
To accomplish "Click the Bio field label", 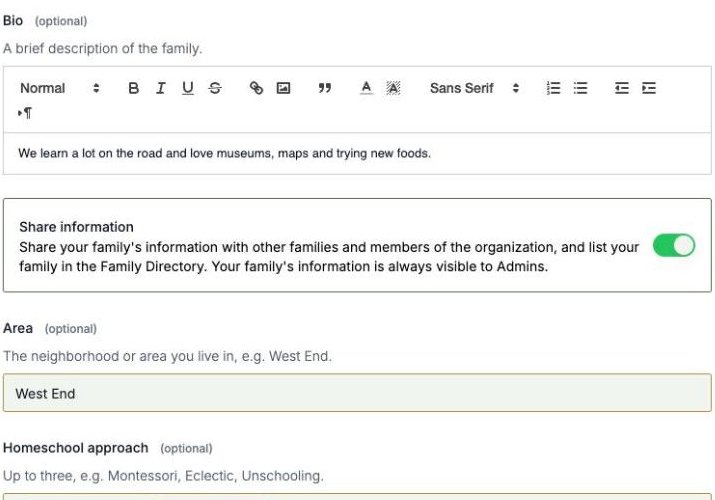I will pyautogui.click(x=13, y=21).
